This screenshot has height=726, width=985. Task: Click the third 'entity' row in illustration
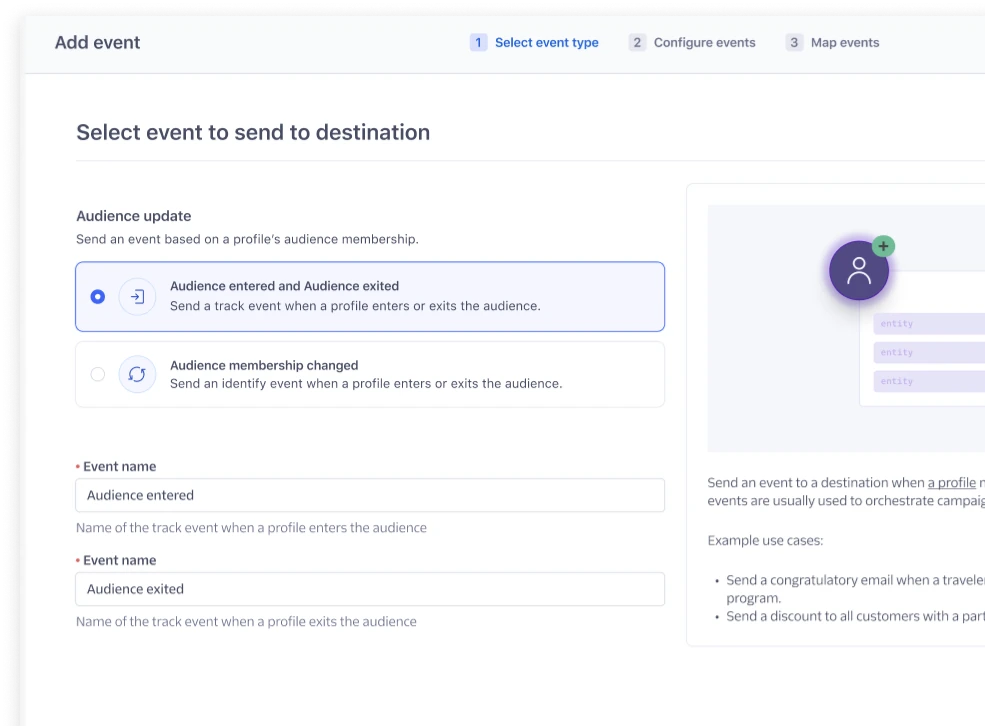(929, 381)
